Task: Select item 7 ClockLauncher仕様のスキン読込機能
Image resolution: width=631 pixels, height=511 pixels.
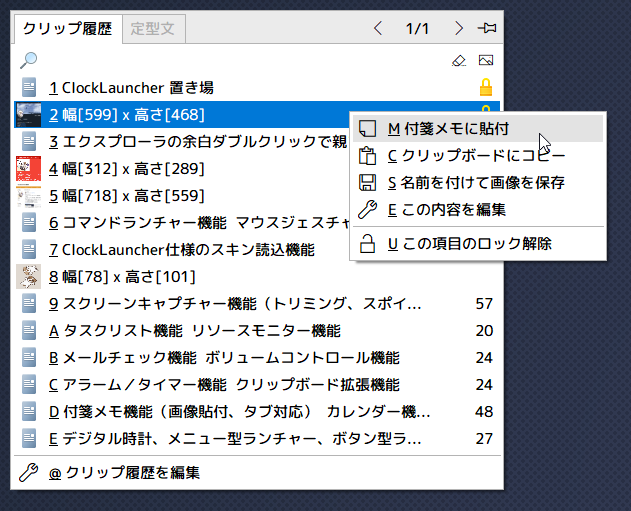Action: pyautogui.click(x=182, y=249)
